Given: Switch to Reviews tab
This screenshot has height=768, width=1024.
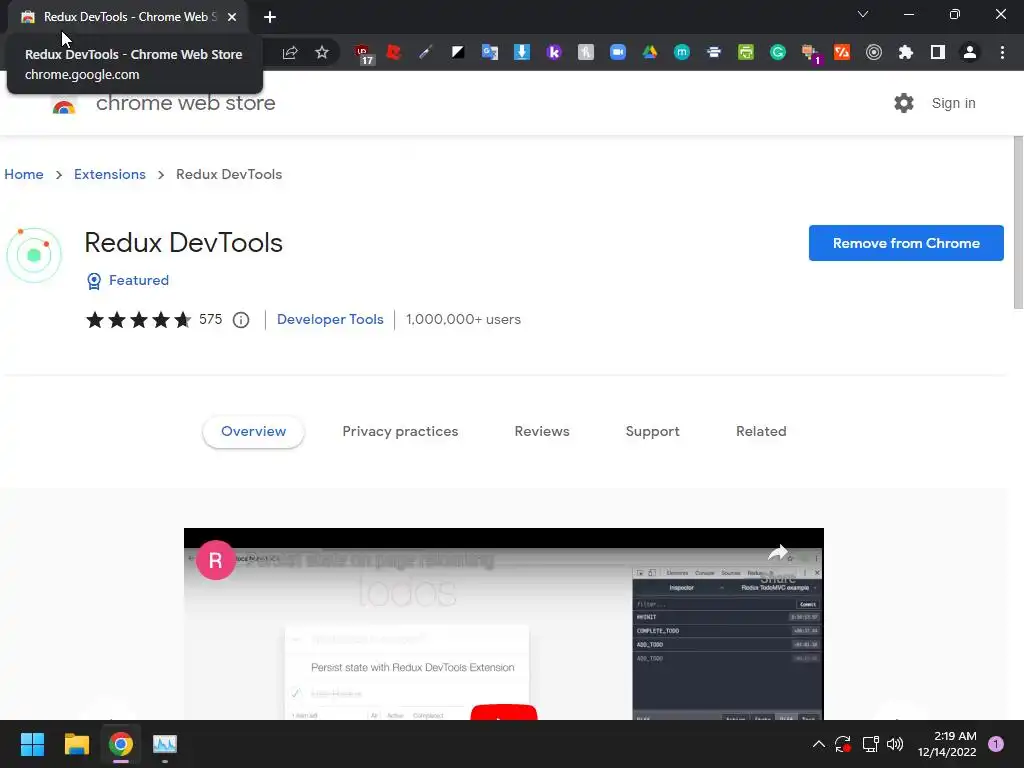Looking at the screenshot, I should [x=542, y=432].
